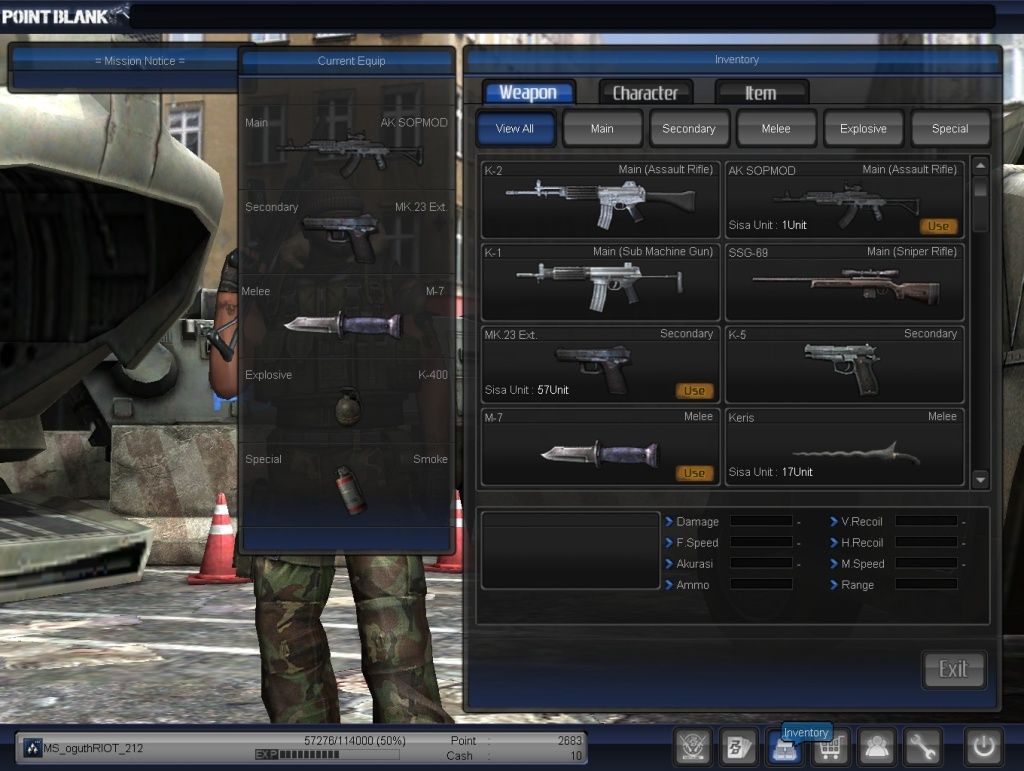Select the Keris melee weapon card
1024x771 pixels.
(x=844, y=447)
